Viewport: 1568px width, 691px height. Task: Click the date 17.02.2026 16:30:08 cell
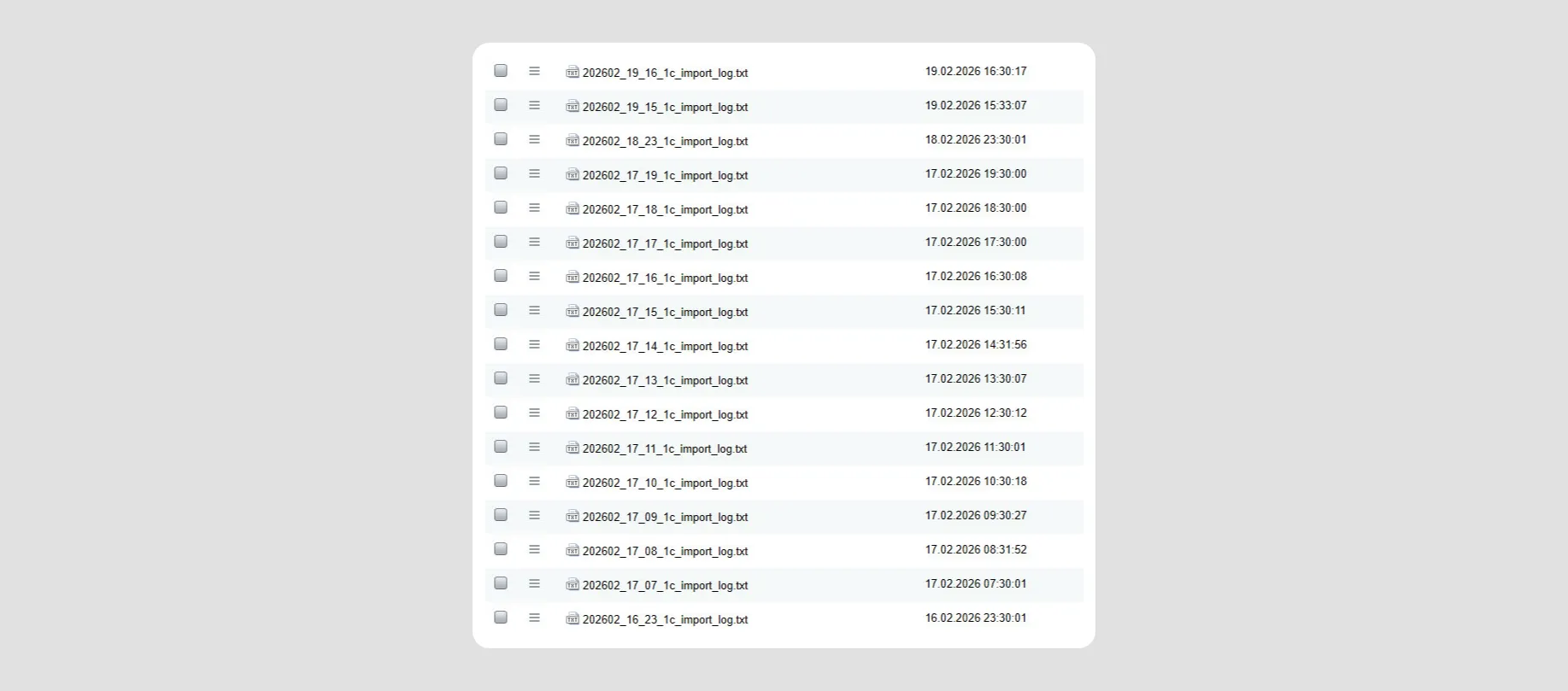click(976, 277)
